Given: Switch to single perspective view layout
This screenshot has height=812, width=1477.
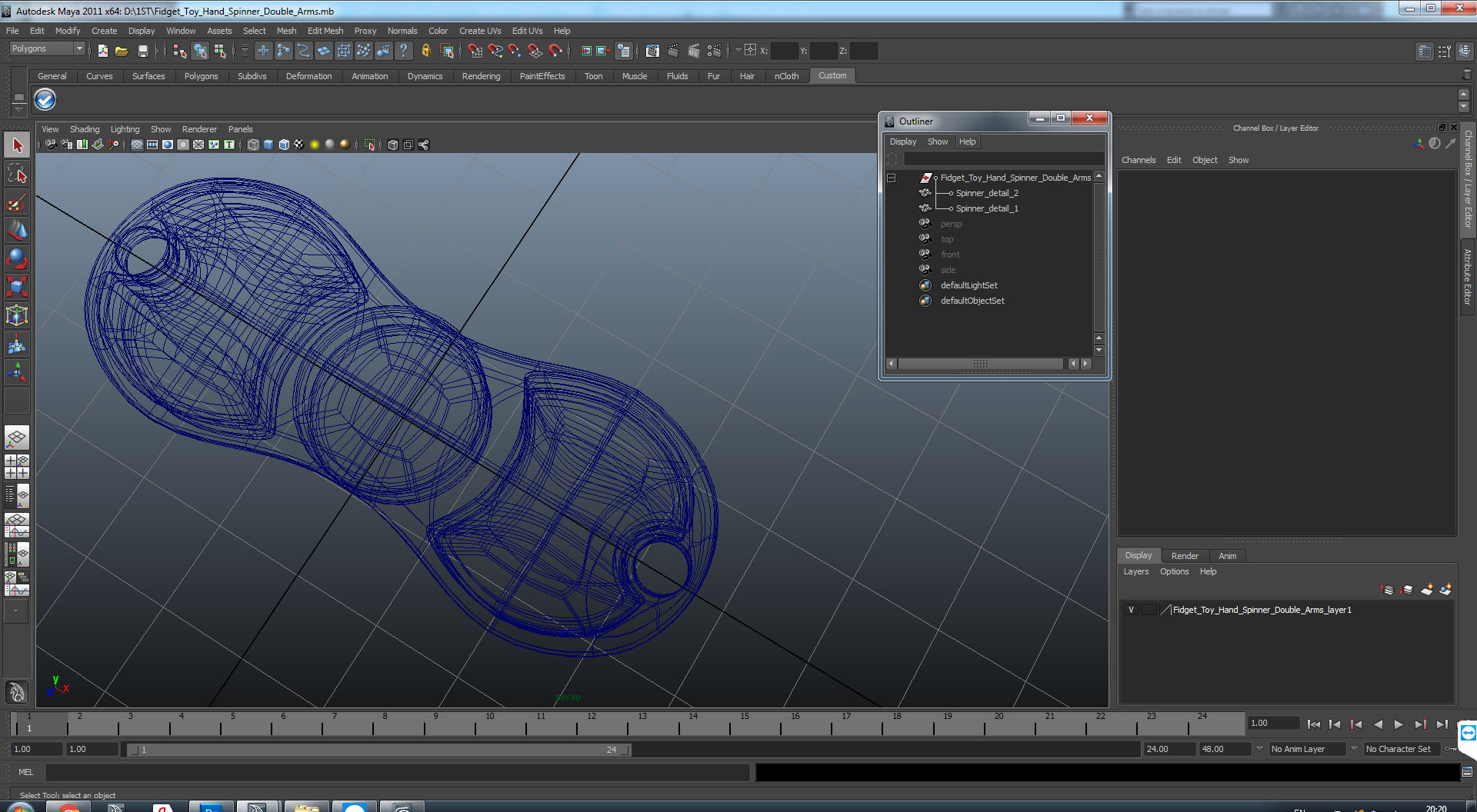Looking at the screenshot, I should coord(17,438).
